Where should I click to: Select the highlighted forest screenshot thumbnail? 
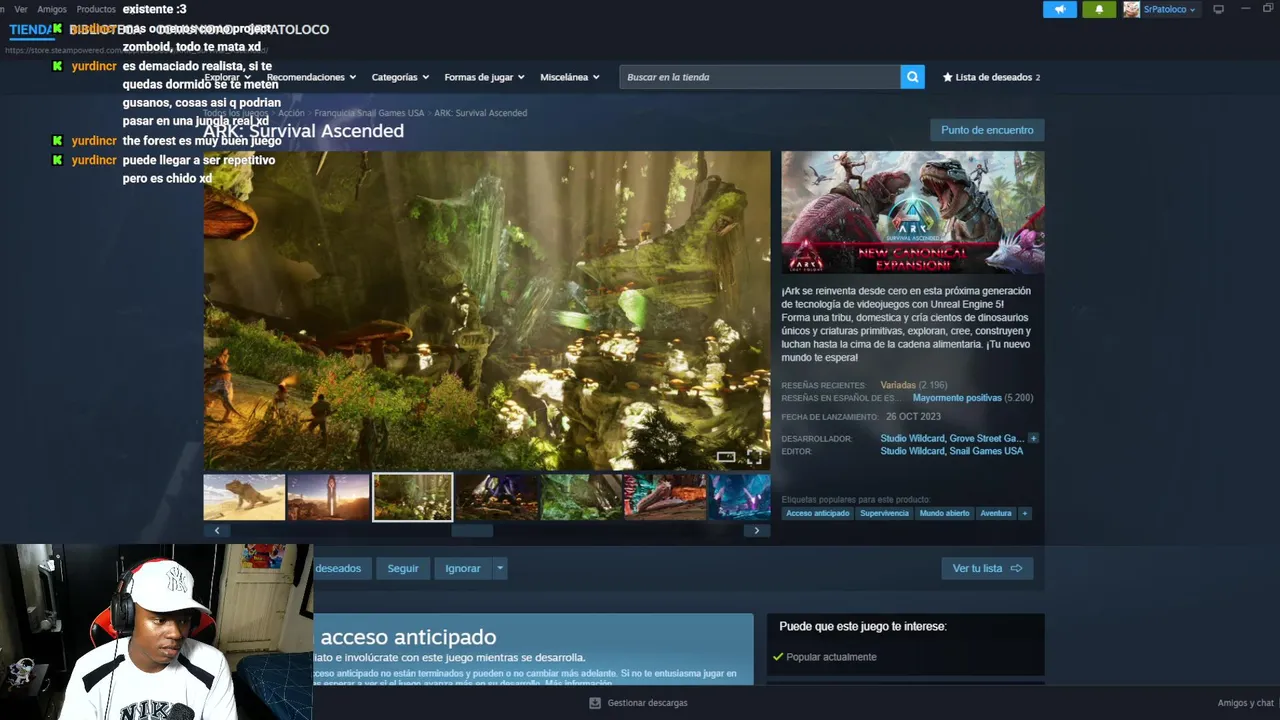(413, 497)
